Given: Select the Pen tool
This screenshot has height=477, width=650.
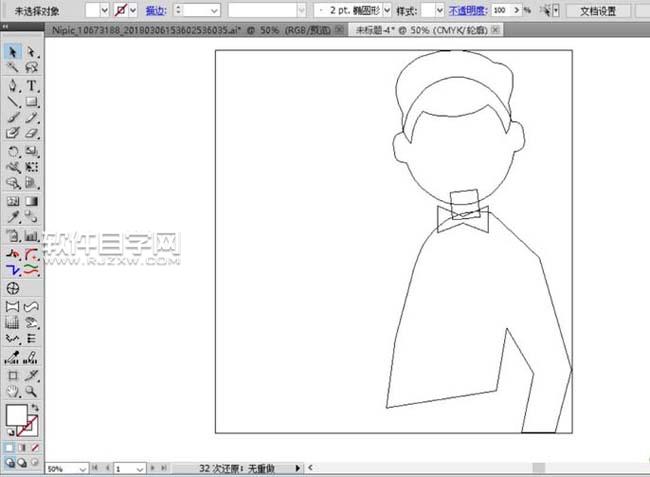Looking at the screenshot, I should [13, 85].
